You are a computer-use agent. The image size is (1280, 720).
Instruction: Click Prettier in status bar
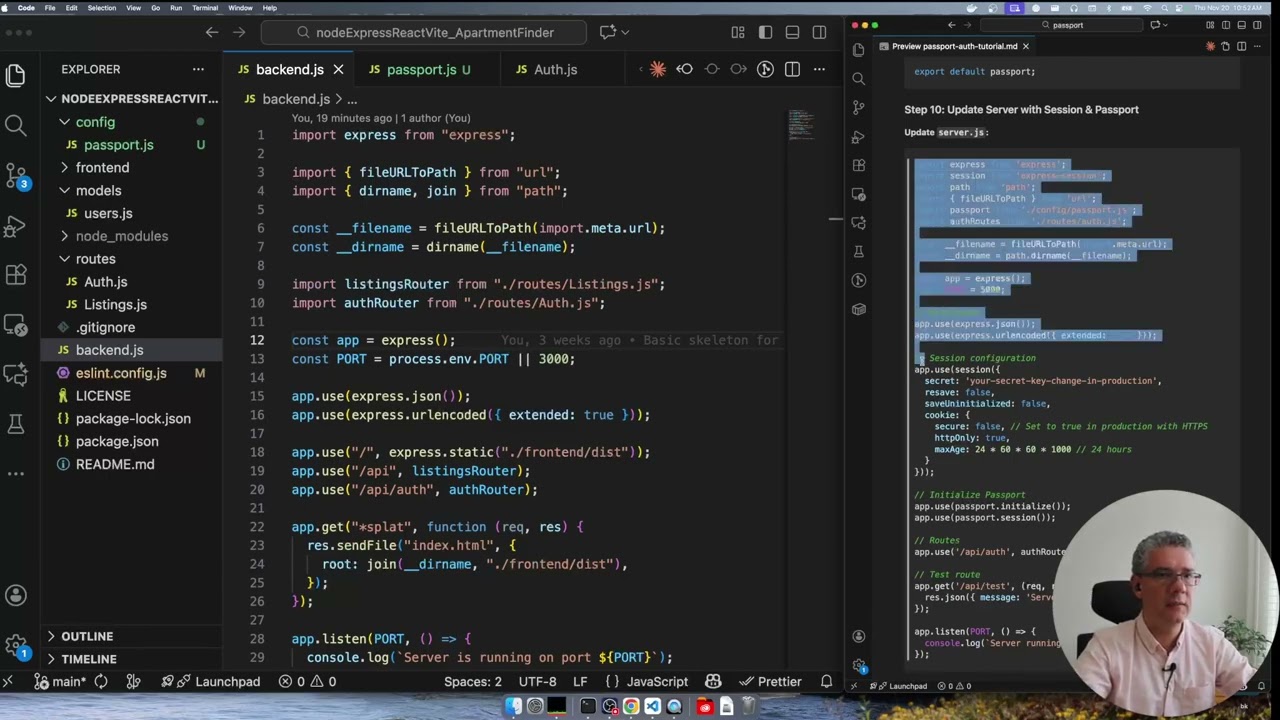coord(769,682)
